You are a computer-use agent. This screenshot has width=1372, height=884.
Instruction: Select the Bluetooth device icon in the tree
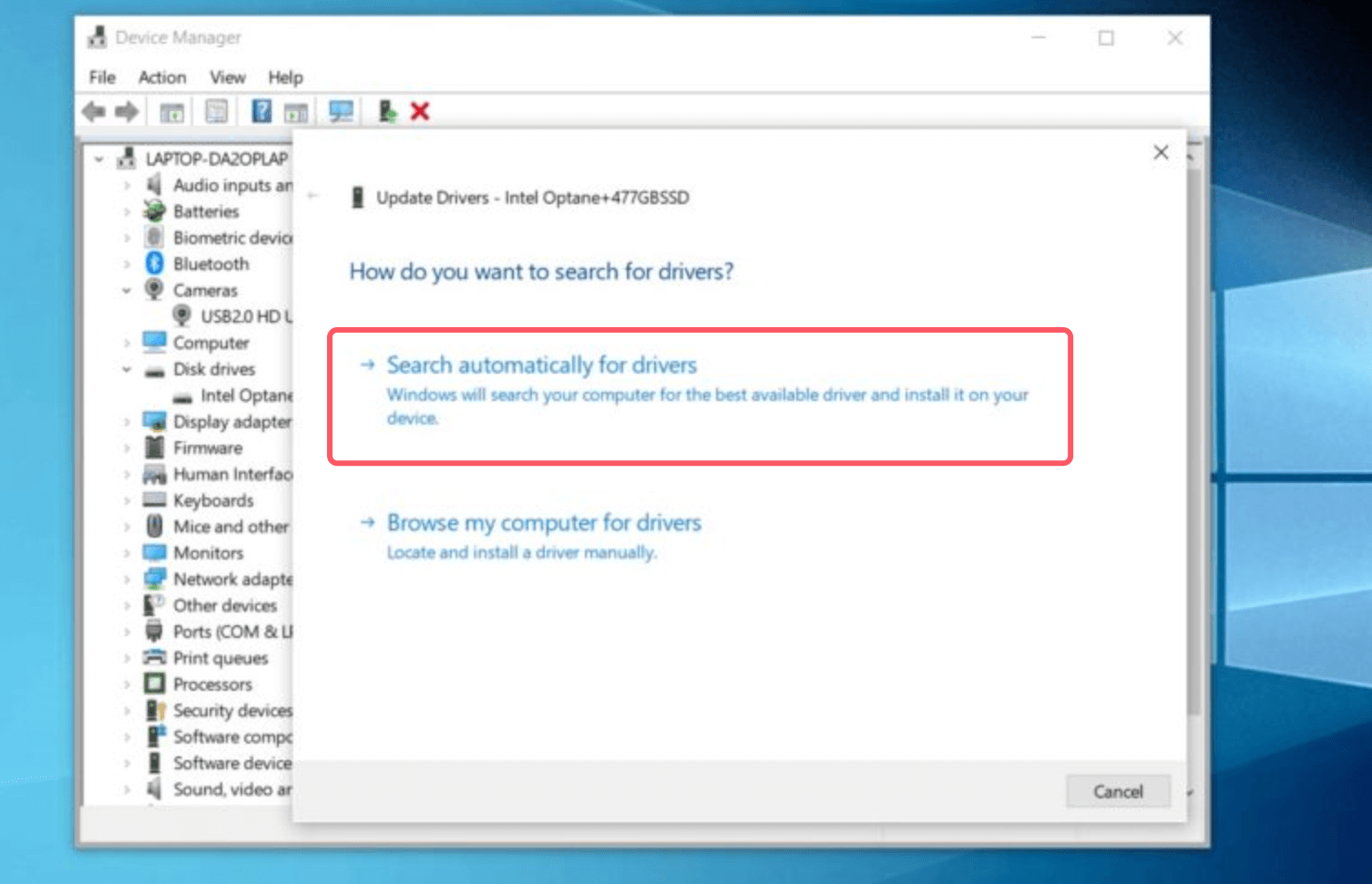[154, 263]
